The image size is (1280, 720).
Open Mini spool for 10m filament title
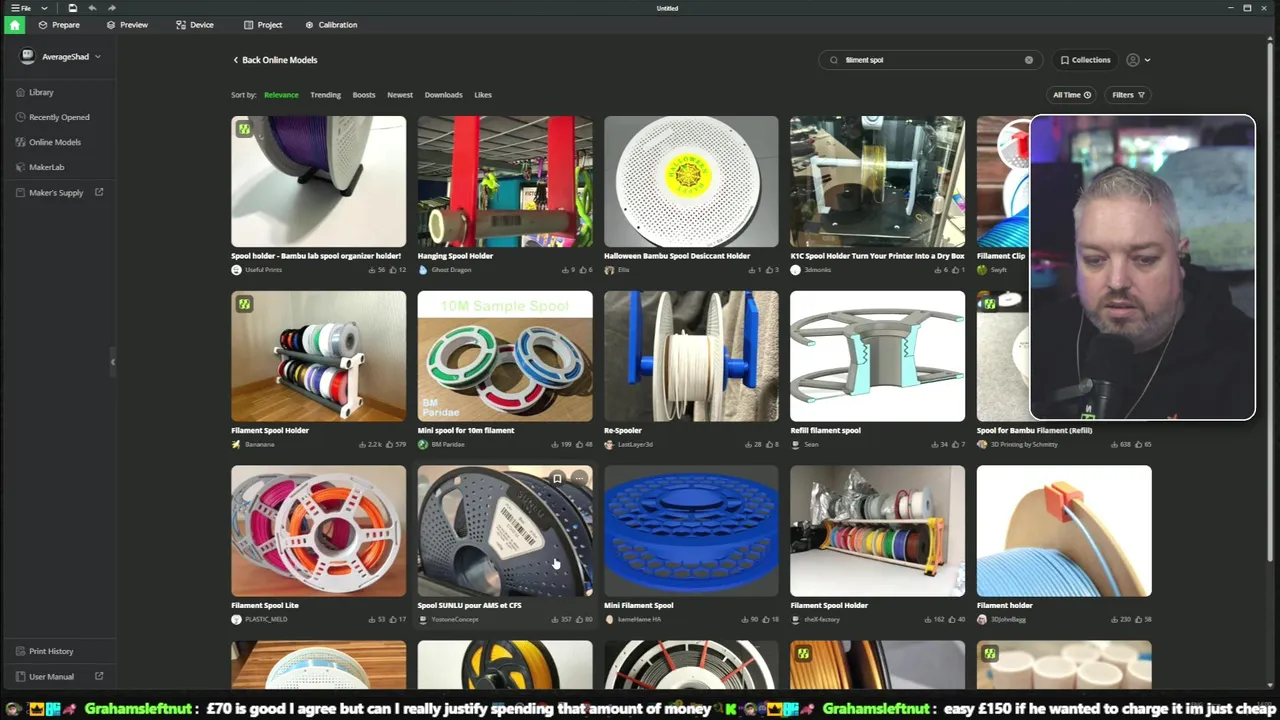[466, 431]
